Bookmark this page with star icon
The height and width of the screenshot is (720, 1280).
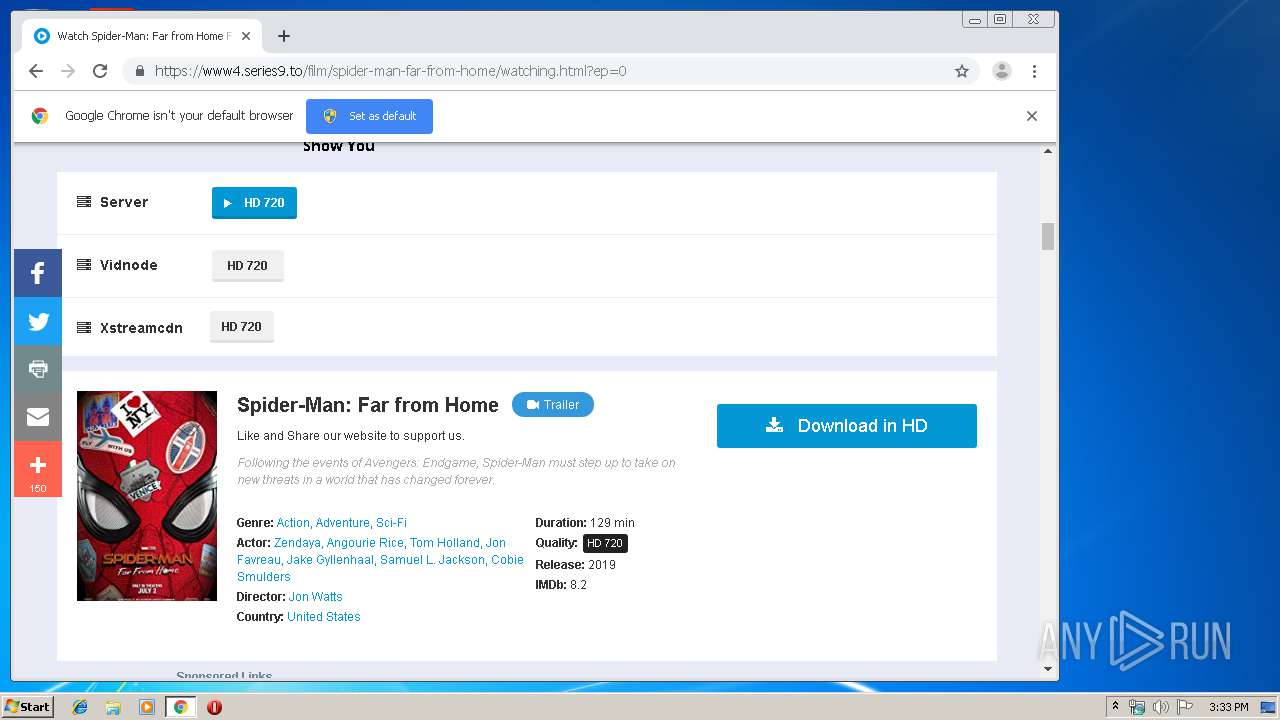962,71
